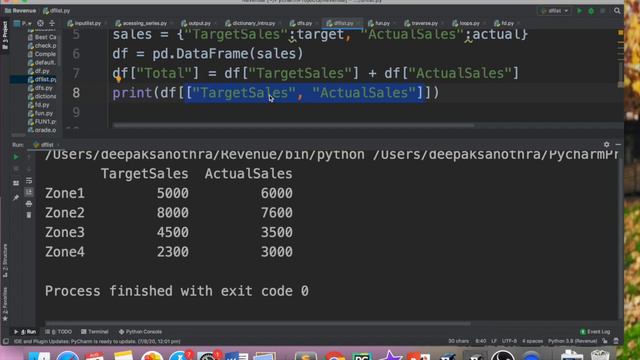Open the TODO tool window button
The width and height of the screenshot is (640, 360).
pyautogui.click(x=58, y=332)
